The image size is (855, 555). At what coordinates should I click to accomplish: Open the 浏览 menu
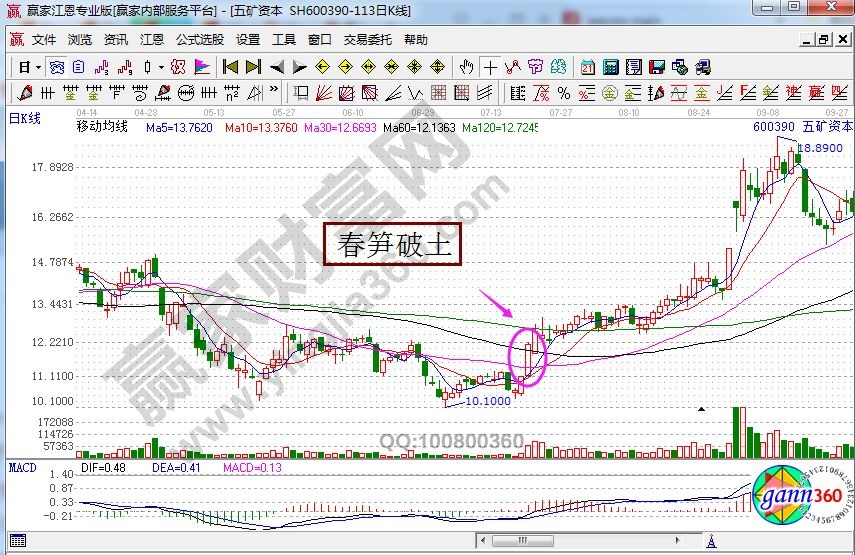click(x=80, y=40)
